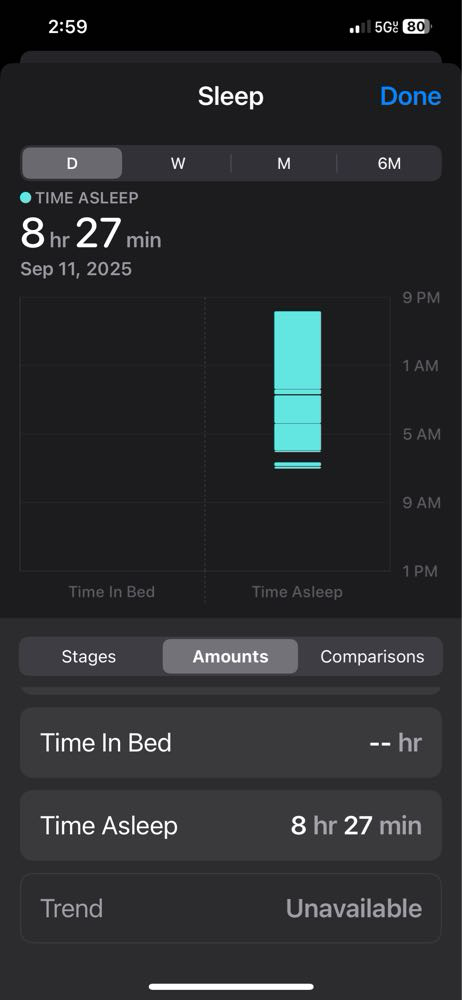Screen dimensions: 462x1000
Task: Open the Stages tab
Action: pos(89,656)
